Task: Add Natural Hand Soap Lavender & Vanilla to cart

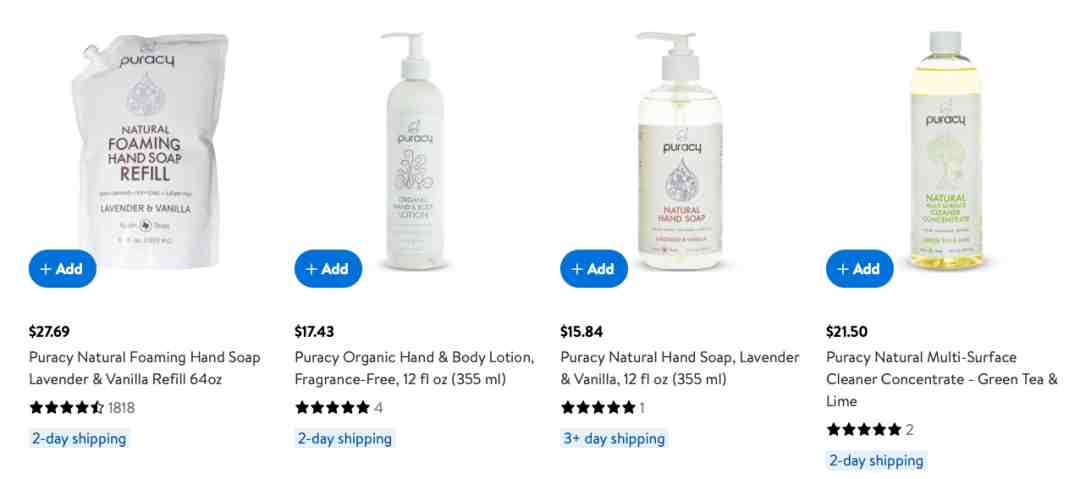Action: click(x=594, y=269)
